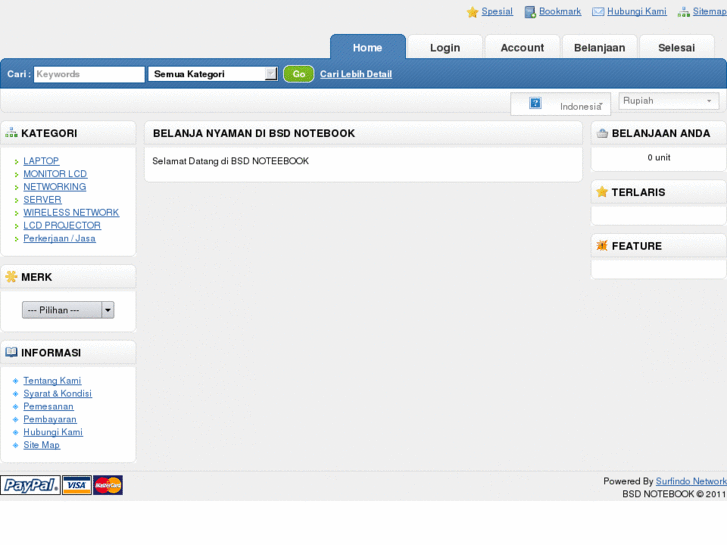Viewport: 727px width, 545px height.
Task: Click the Surfindo Network footer link
Action: tap(691, 481)
